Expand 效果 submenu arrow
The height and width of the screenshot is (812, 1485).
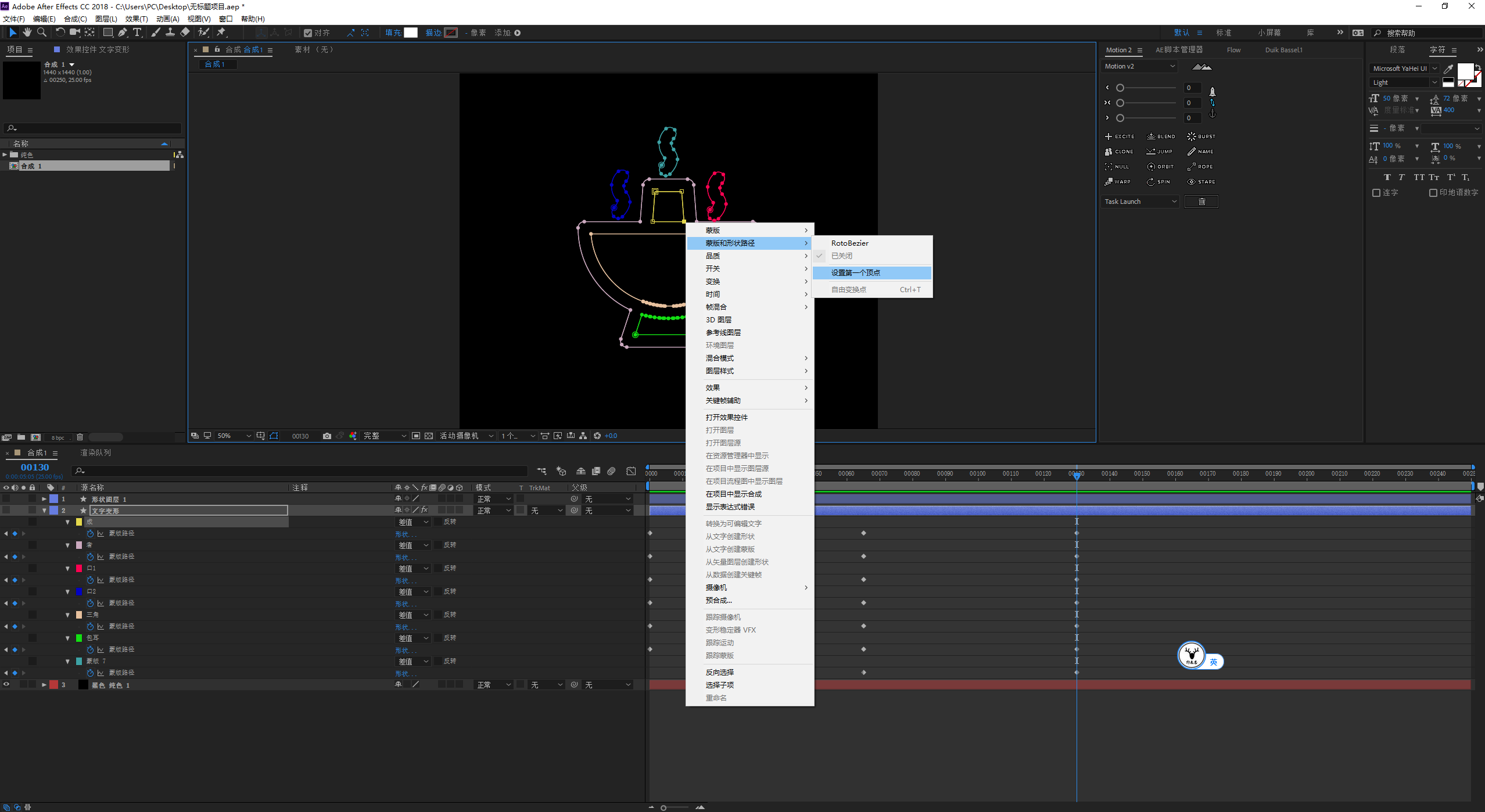coord(807,389)
